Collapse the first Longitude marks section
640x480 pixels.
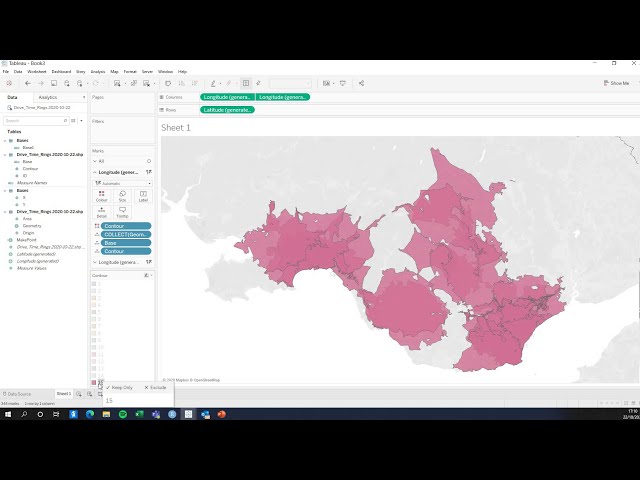(x=95, y=172)
